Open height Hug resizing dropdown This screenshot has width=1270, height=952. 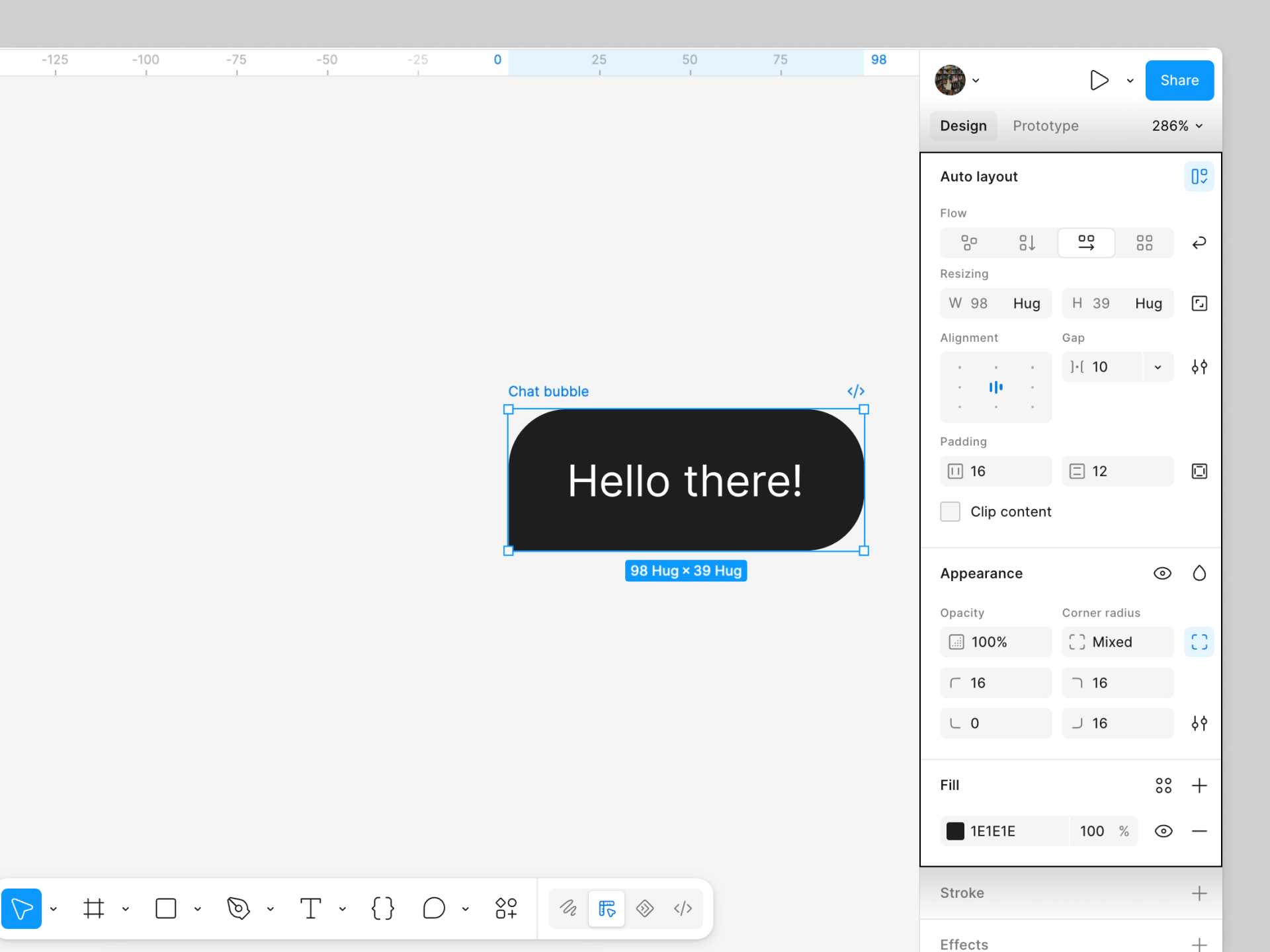coord(1148,303)
